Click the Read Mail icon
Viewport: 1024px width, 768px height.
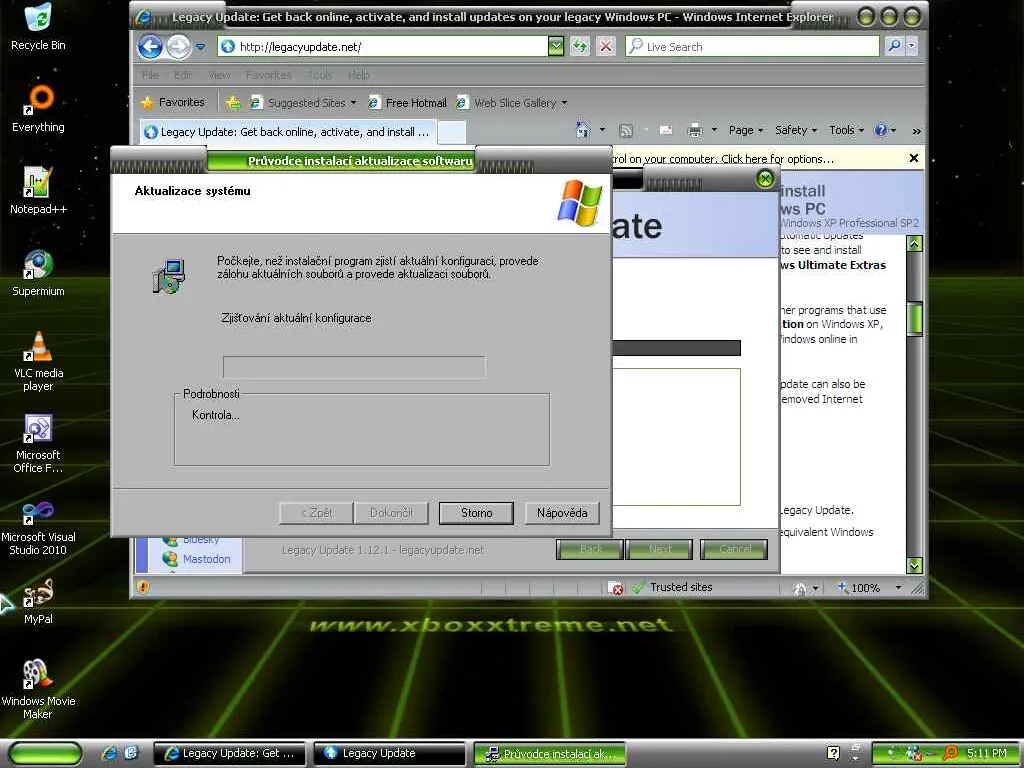[665, 130]
